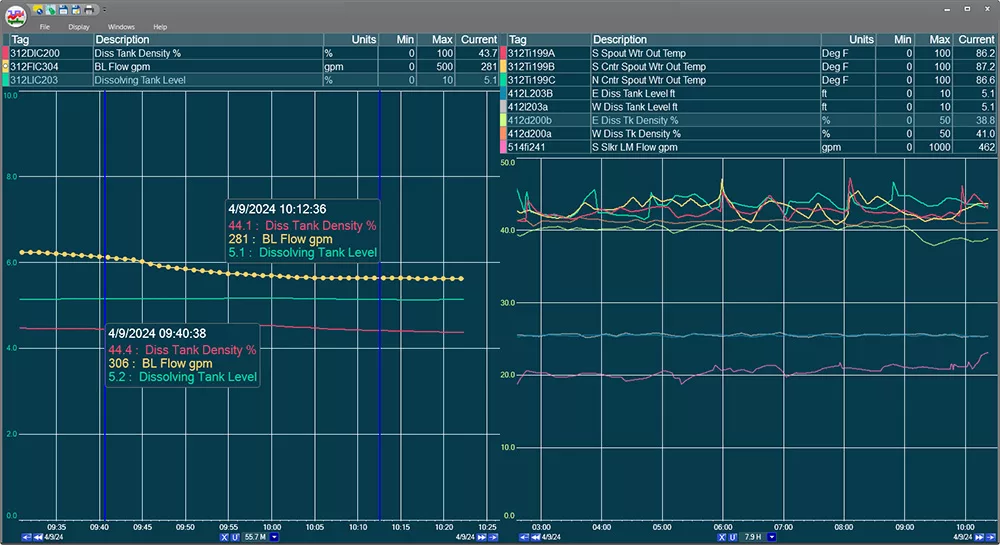Click the Tag column header in left table
The image size is (1000, 545).
tap(50, 40)
